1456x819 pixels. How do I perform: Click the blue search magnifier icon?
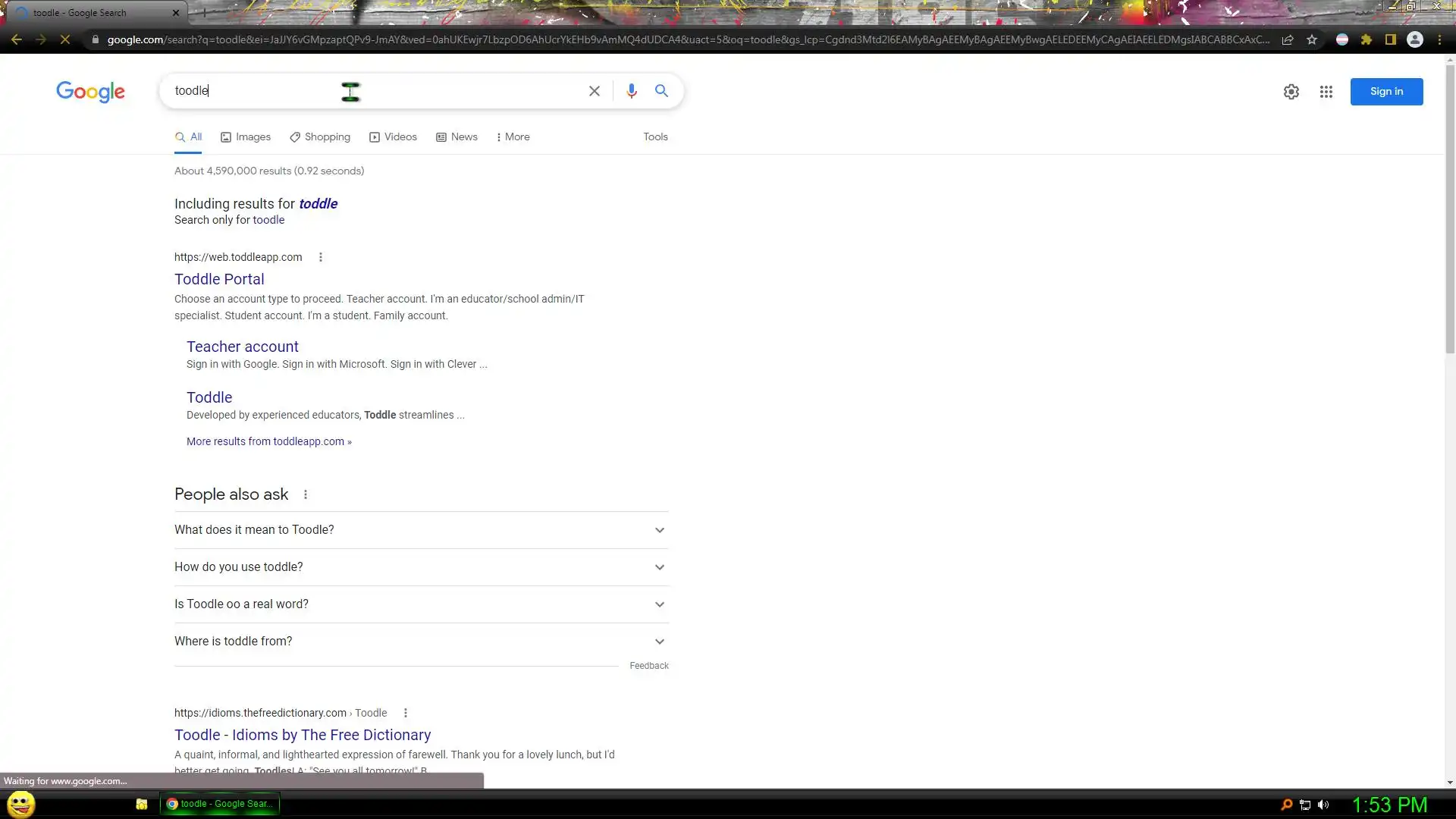pos(661,91)
